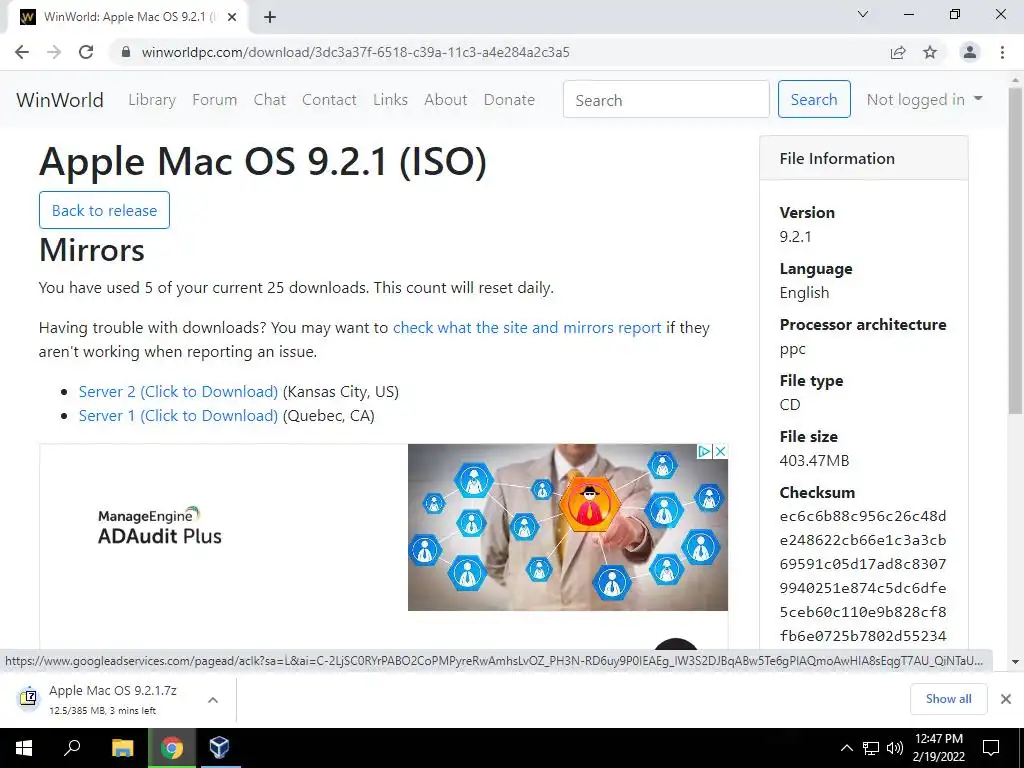Open the Contact menu item

tap(329, 100)
